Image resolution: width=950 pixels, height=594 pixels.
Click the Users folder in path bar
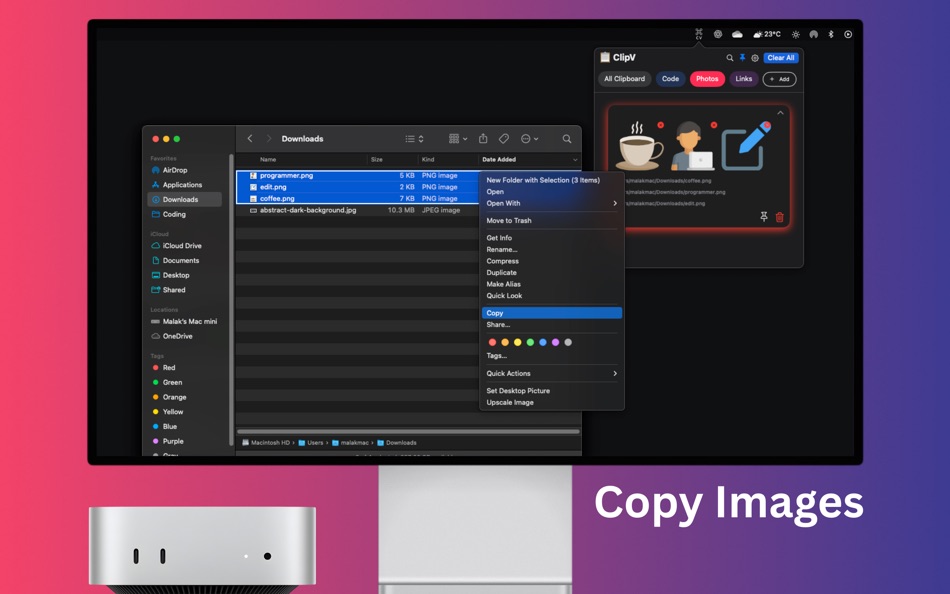(x=311, y=442)
